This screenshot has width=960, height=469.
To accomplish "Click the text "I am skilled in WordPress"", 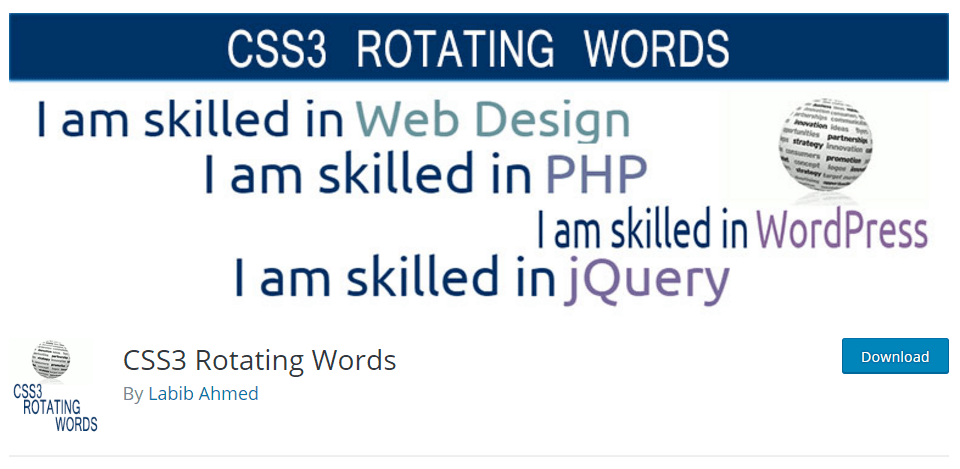I will (732, 230).
